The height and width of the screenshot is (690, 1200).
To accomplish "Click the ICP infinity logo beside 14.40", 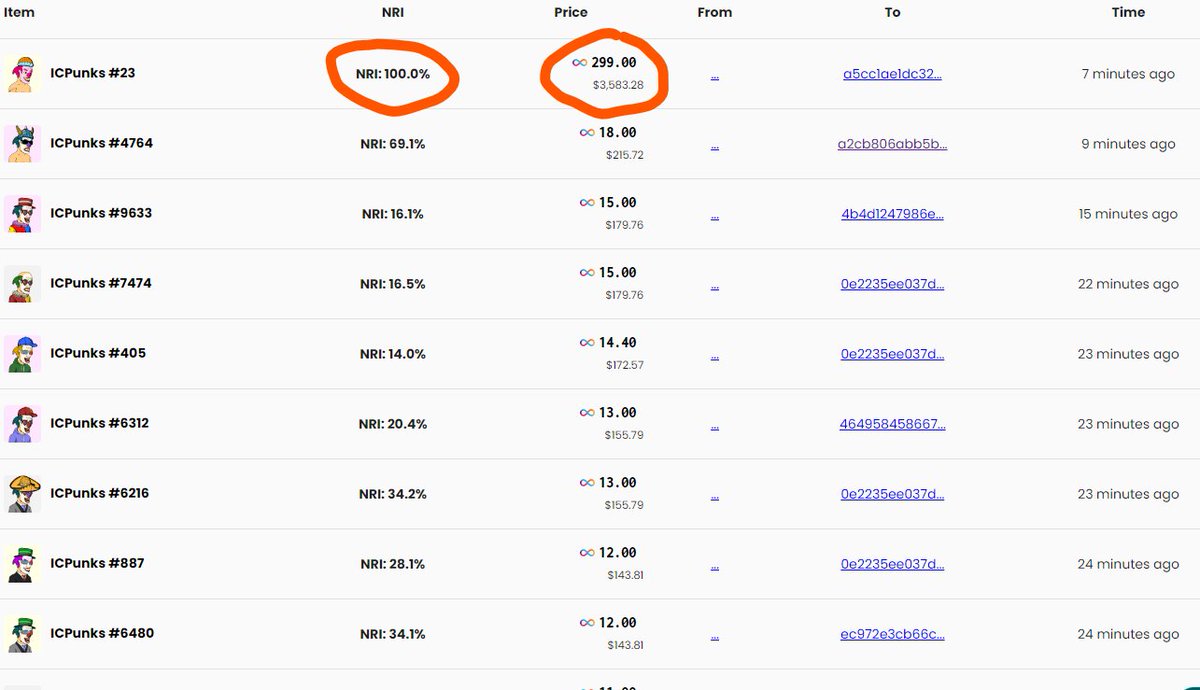I will (x=587, y=343).
